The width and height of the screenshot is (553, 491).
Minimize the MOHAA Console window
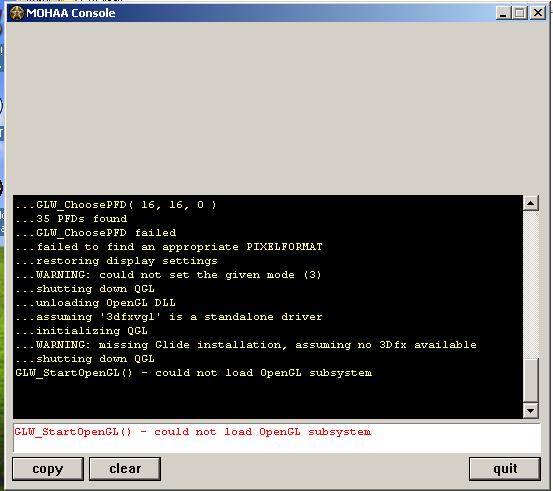click(x=503, y=13)
